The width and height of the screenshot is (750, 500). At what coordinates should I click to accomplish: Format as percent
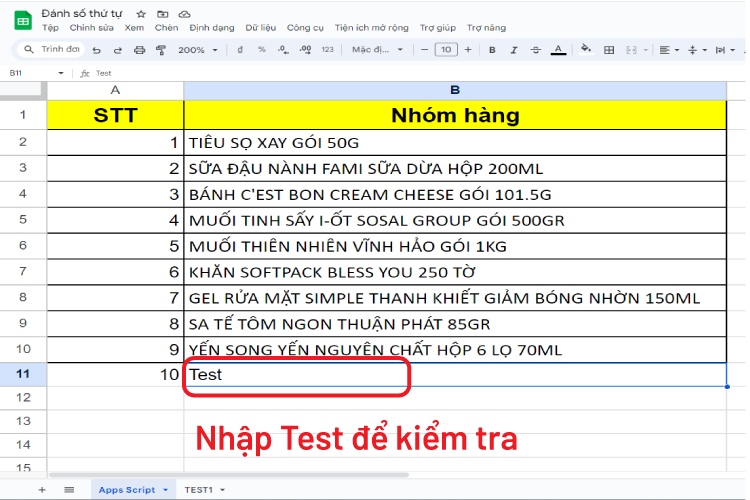point(262,49)
